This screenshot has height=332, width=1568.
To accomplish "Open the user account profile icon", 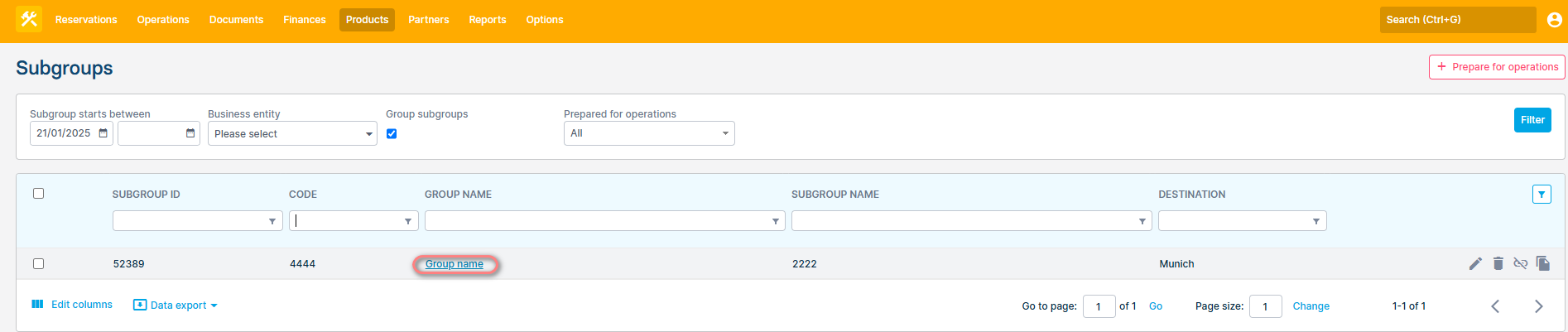I will [x=1554, y=20].
